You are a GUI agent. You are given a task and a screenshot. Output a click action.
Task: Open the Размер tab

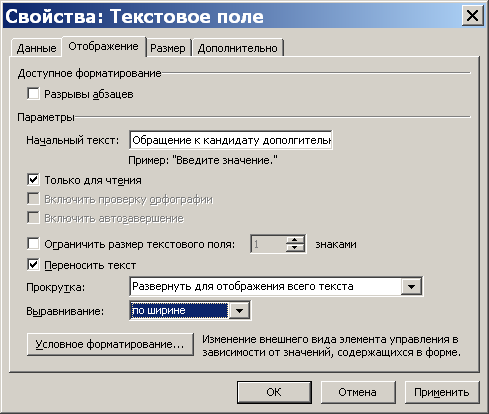pos(168,48)
